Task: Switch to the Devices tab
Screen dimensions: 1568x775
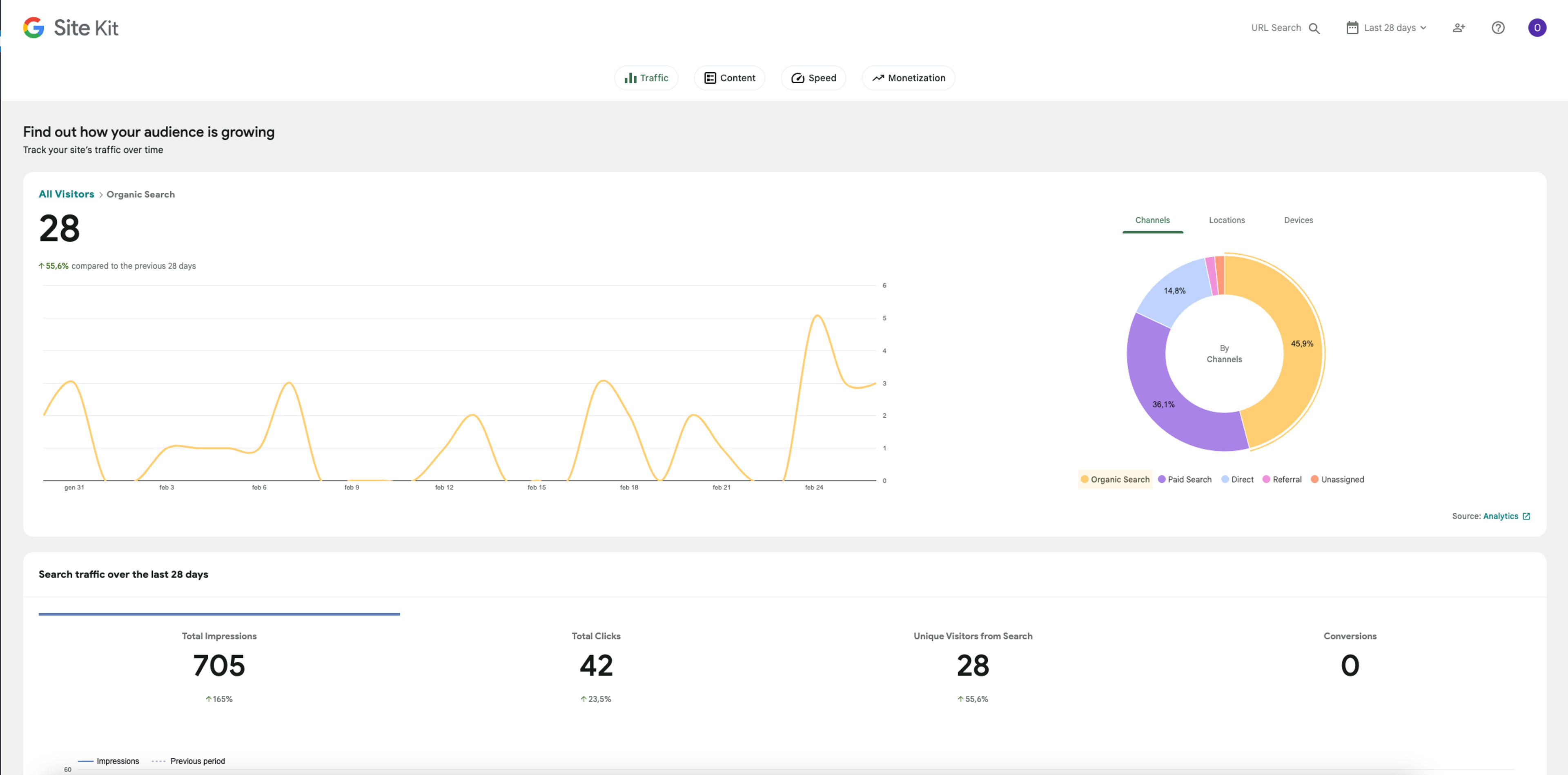Action: pyautogui.click(x=1298, y=220)
